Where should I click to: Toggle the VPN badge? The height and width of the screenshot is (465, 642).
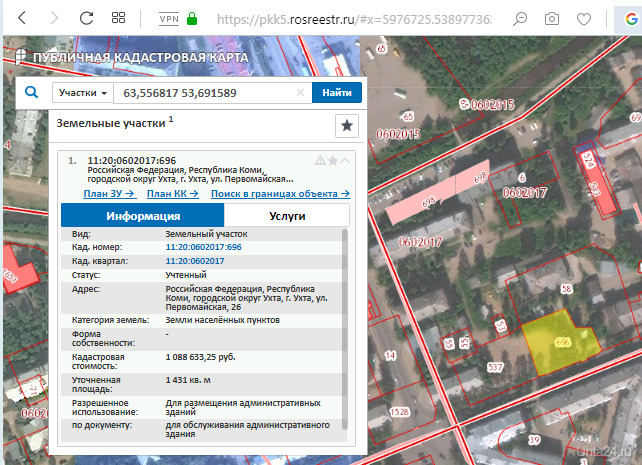pos(169,19)
